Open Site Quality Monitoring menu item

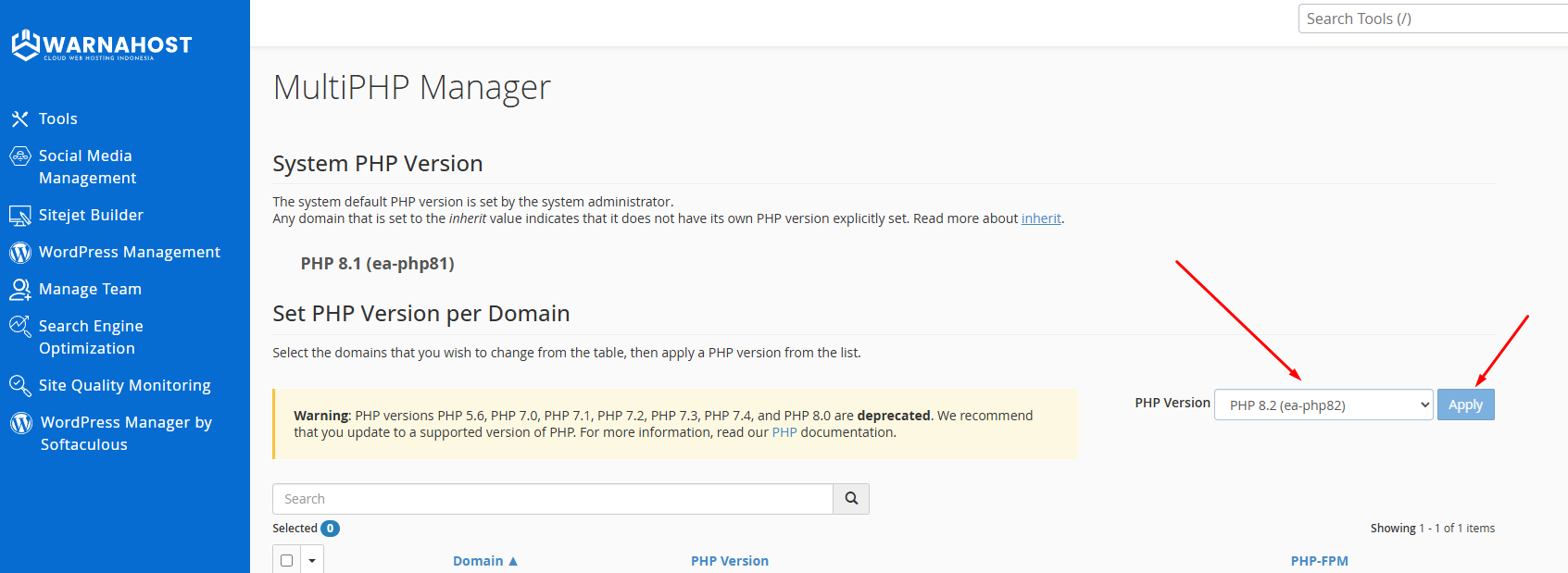pyautogui.click(x=124, y=385)
